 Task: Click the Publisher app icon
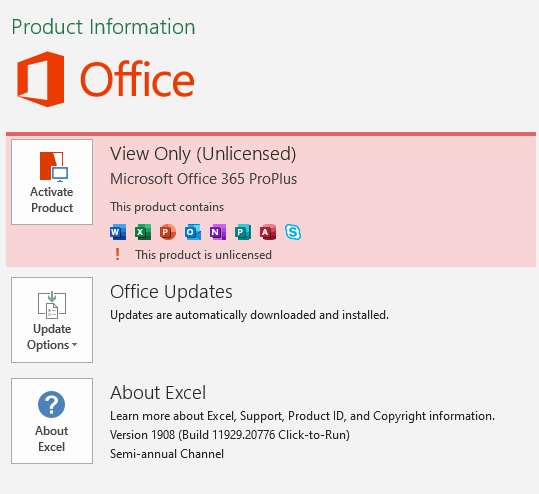[243, 232]
